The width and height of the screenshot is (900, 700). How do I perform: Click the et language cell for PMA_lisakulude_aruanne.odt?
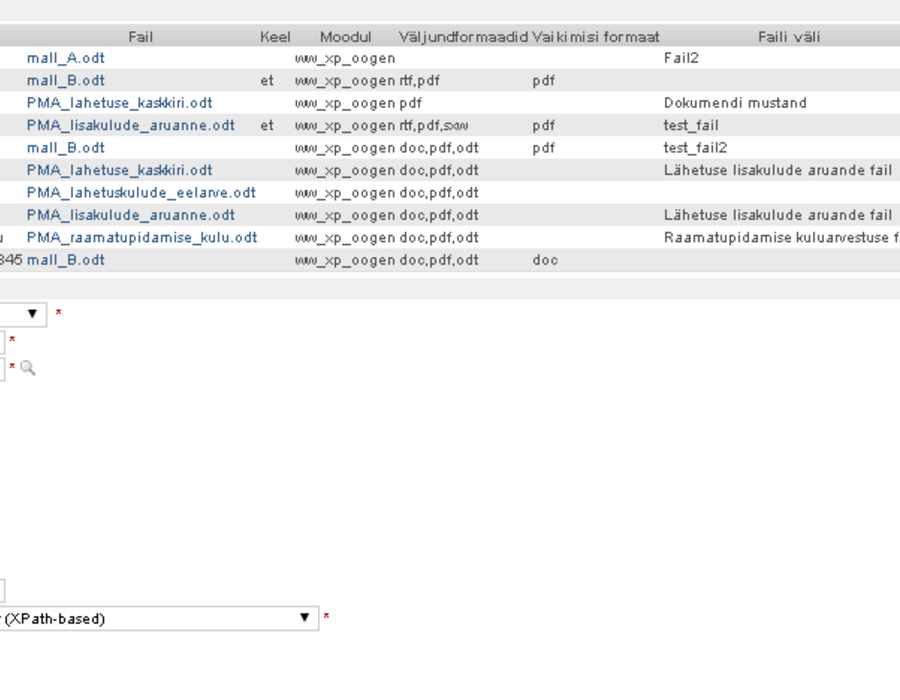pyautogui.click(x=267, y=125)
